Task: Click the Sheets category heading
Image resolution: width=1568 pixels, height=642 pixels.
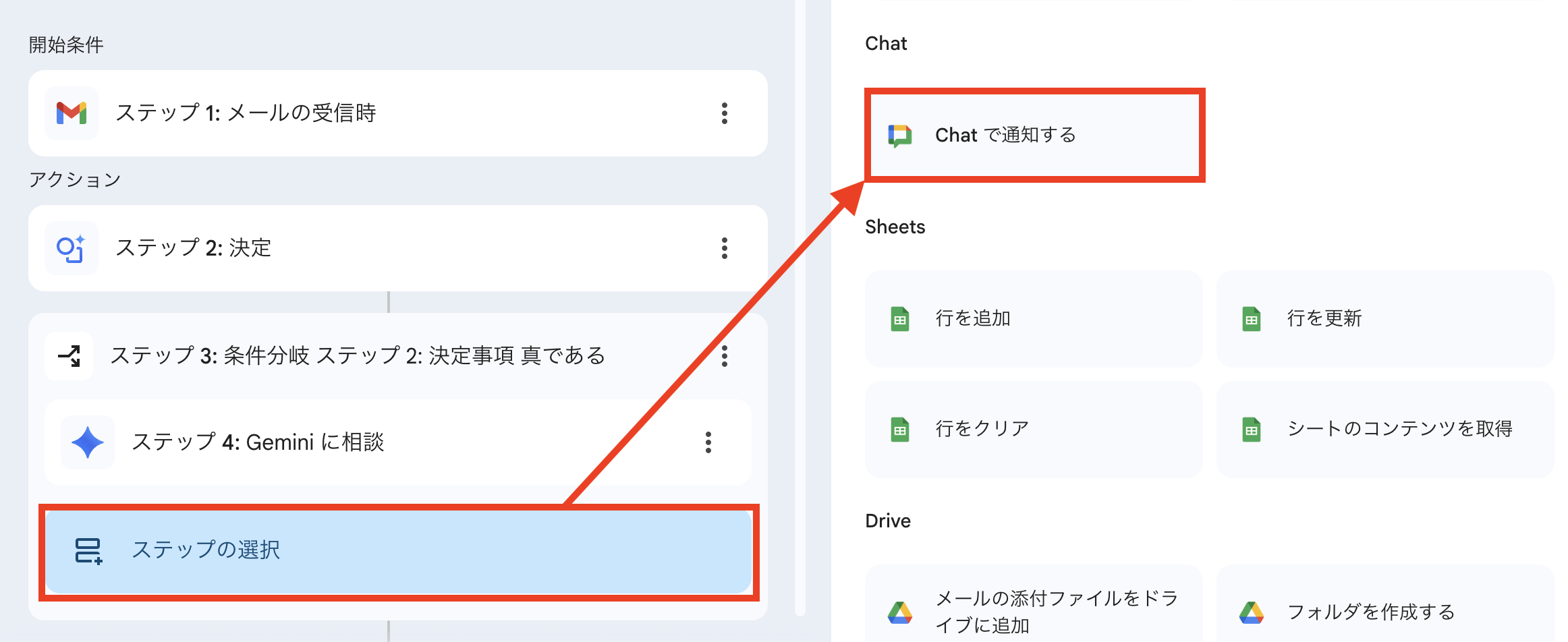Action: click(895, 227)
